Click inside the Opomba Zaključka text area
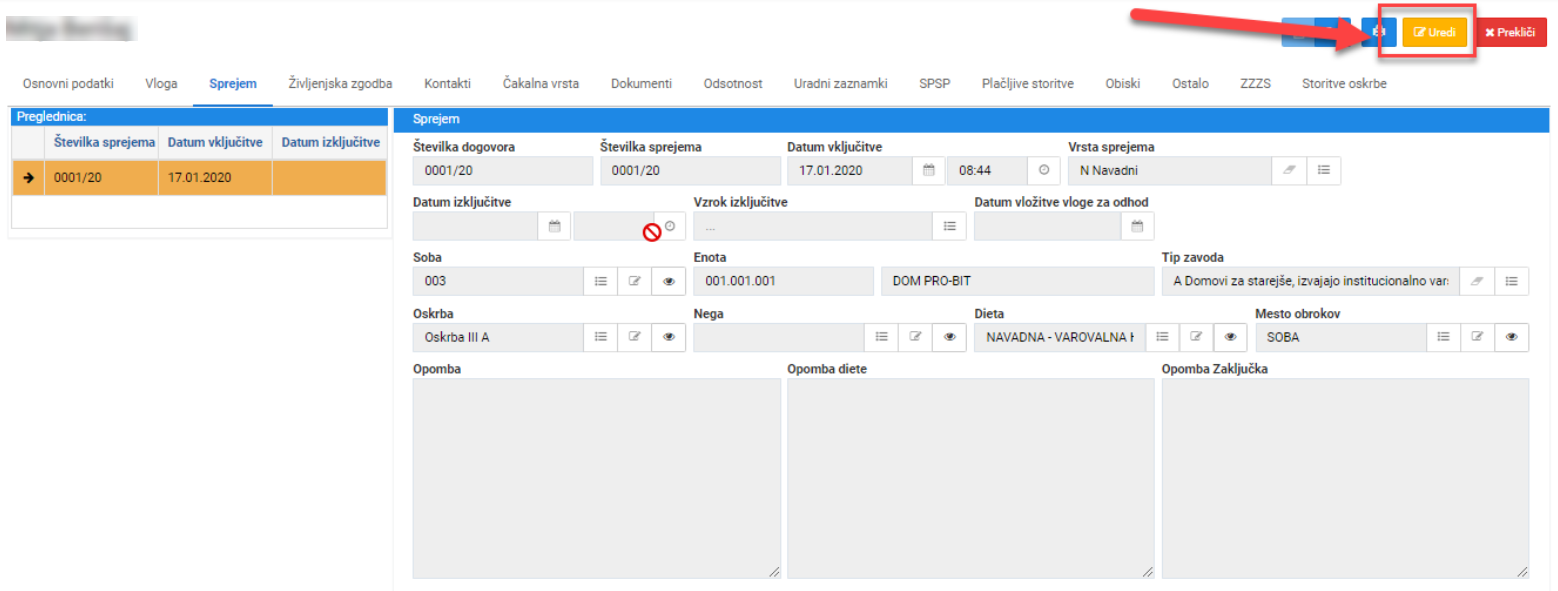This screenshot has height=591, width=1558. [1346, 478]
